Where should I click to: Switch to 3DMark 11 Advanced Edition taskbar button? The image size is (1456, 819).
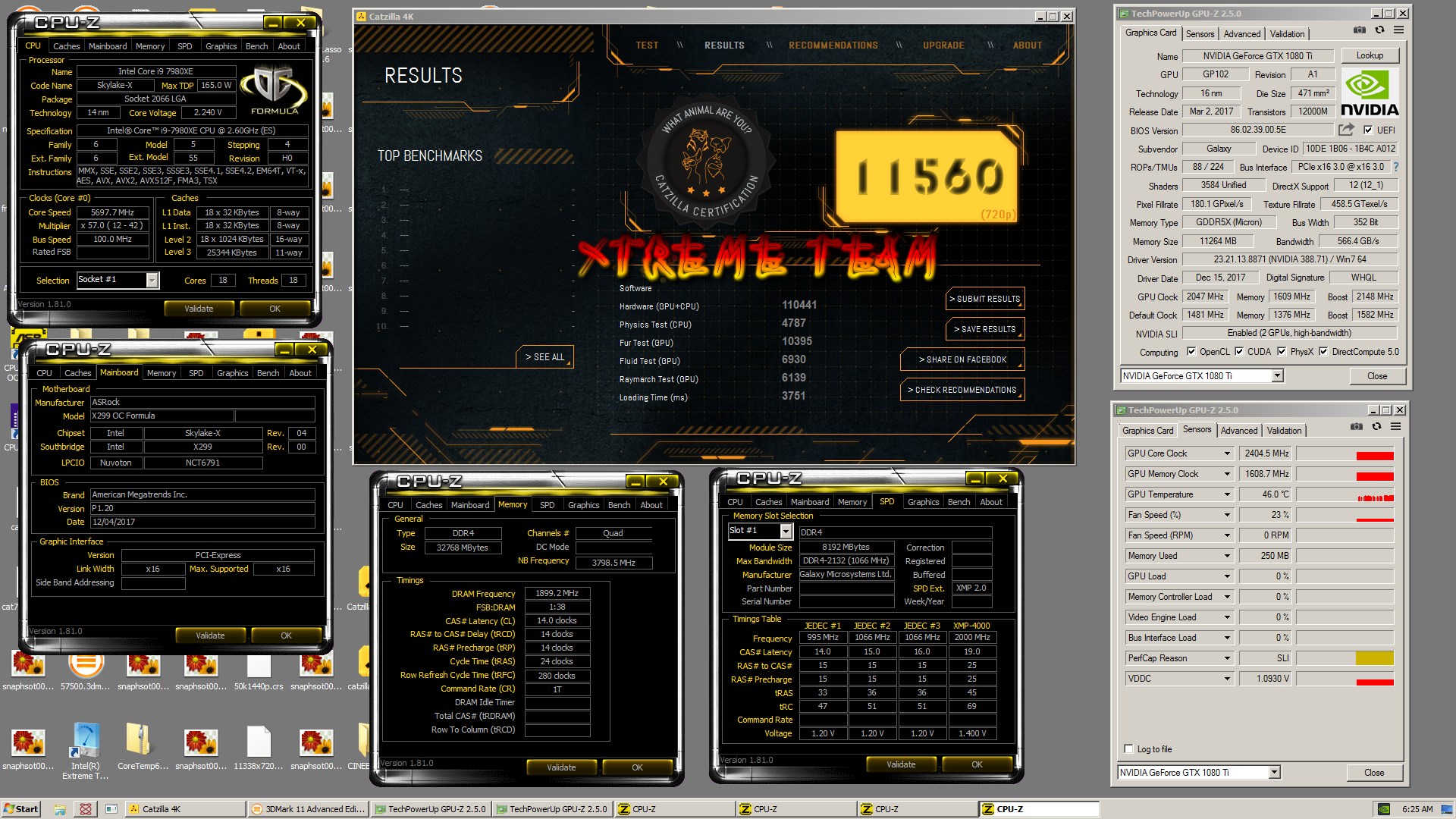point(309,809)
